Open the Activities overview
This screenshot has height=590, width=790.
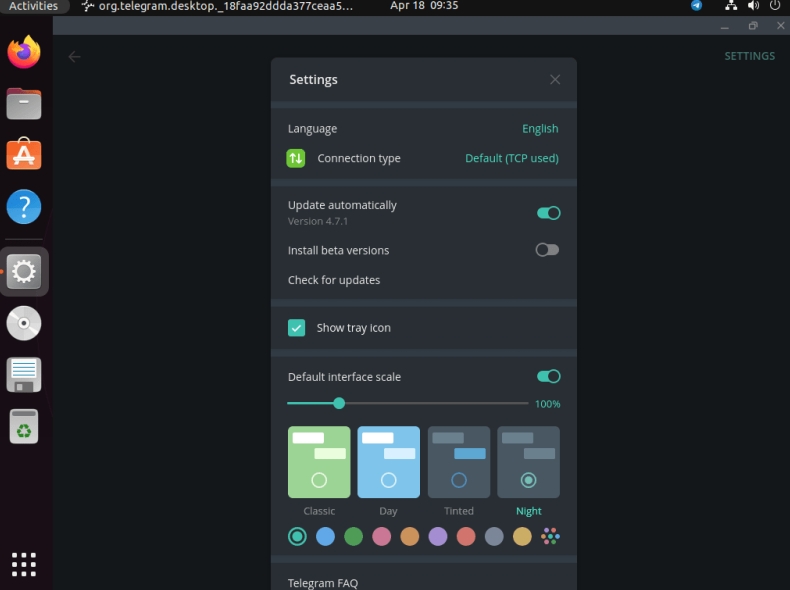pos(33,6)
